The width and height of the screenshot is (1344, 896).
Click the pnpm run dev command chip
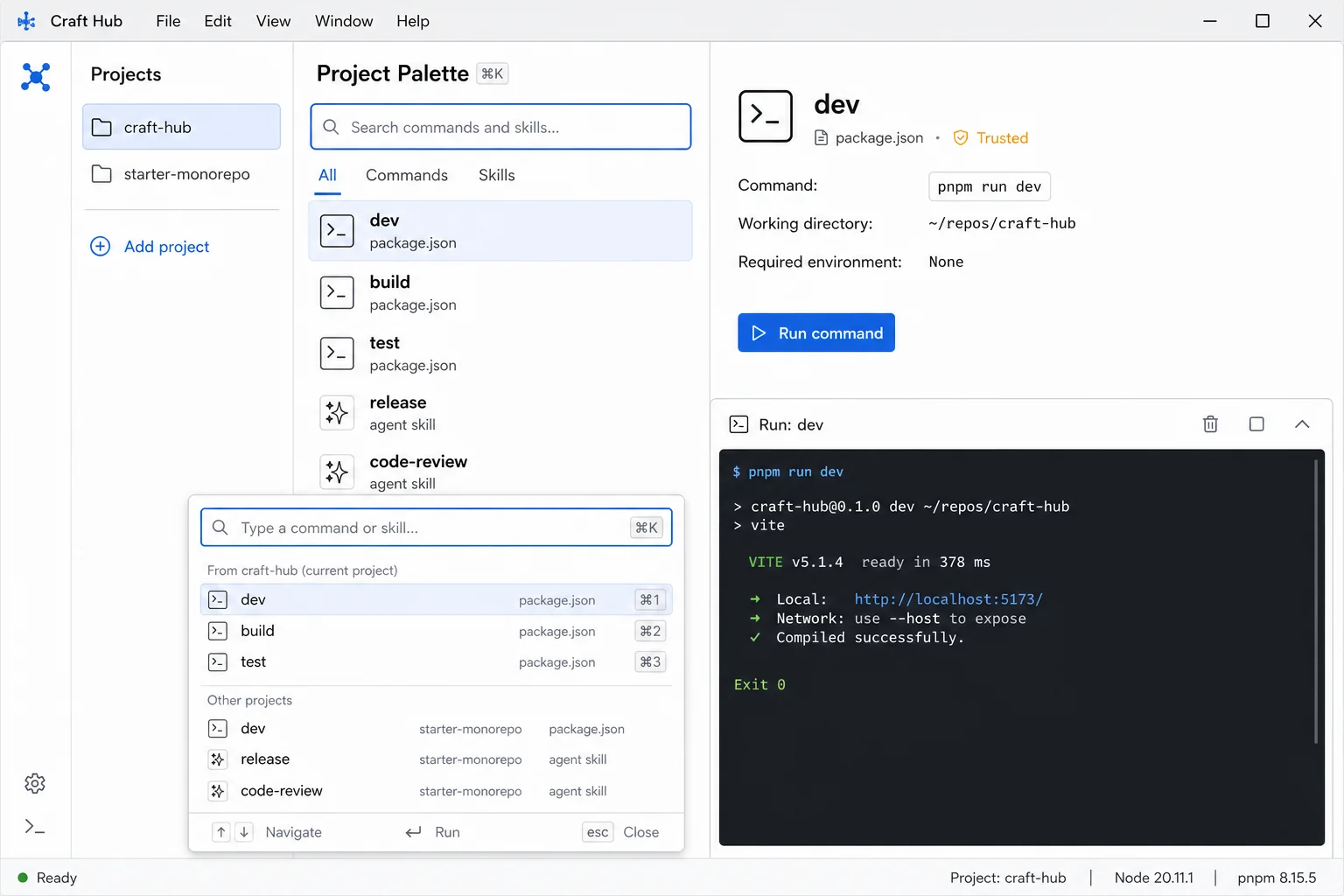click(x=990, y=186)
